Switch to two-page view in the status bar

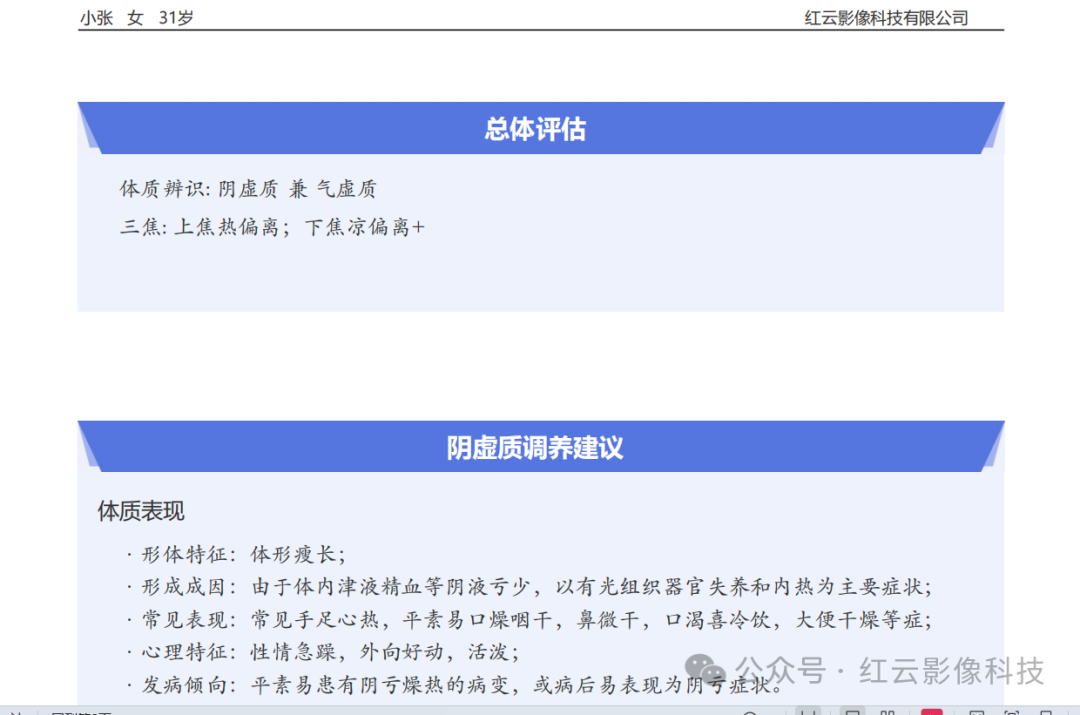887,712
